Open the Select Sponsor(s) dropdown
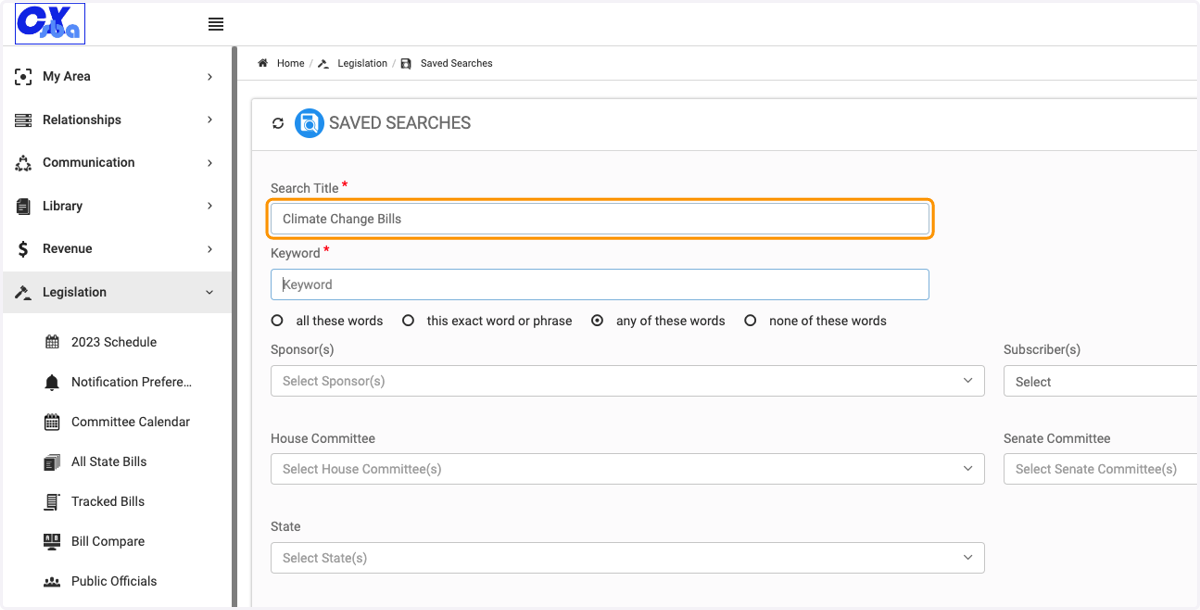The width and height of the screenshot is (1200, 610). 627,381
